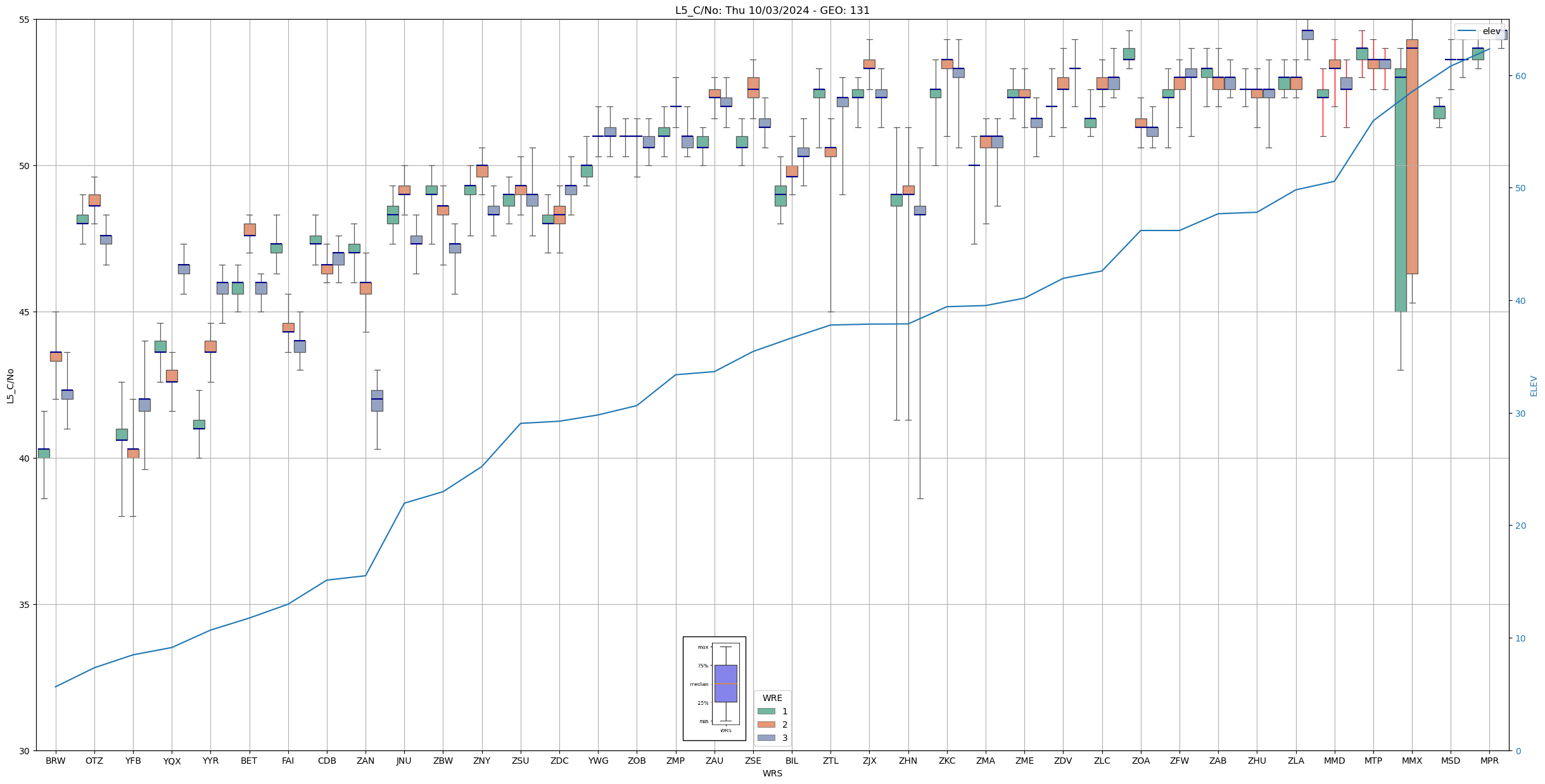Click the boxplot explanation inset diagram
The height and width of the screenshot is (784, 1545).
[x=714, y=688]
